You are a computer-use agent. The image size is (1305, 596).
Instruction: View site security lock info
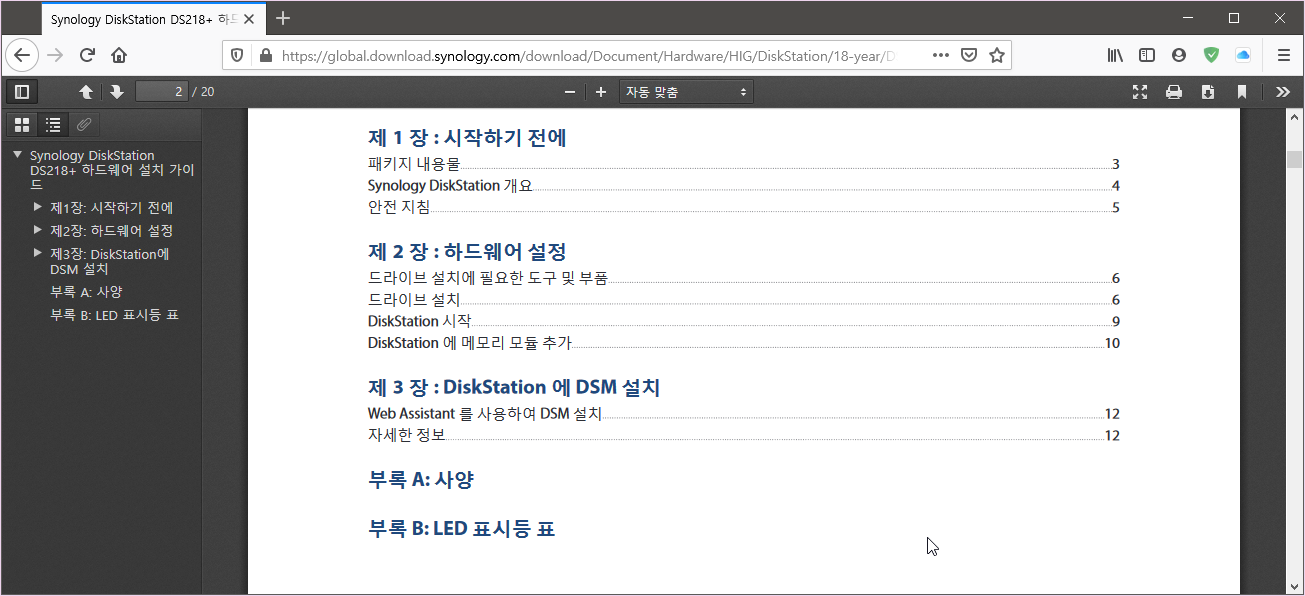point(265,56)
